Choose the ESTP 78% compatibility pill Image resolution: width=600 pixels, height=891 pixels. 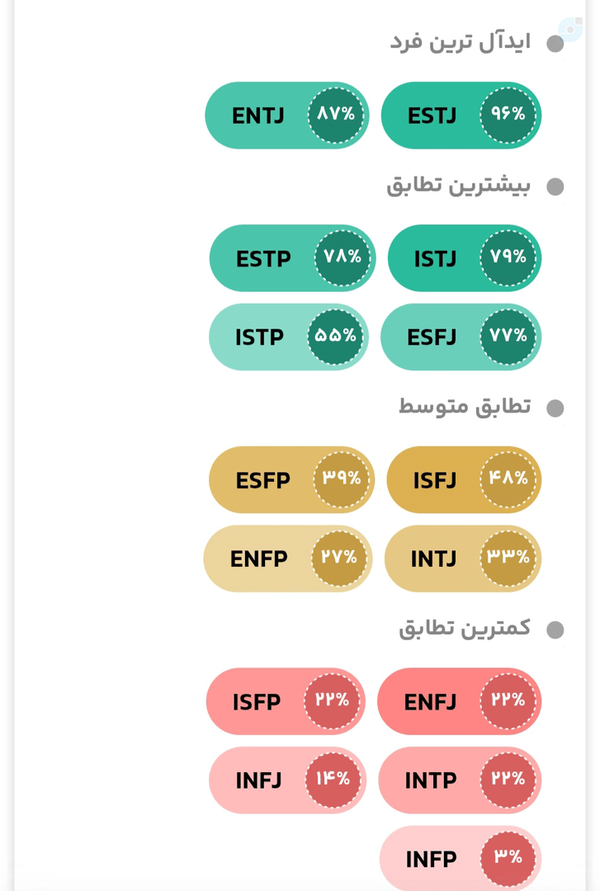tap(292, 259)
